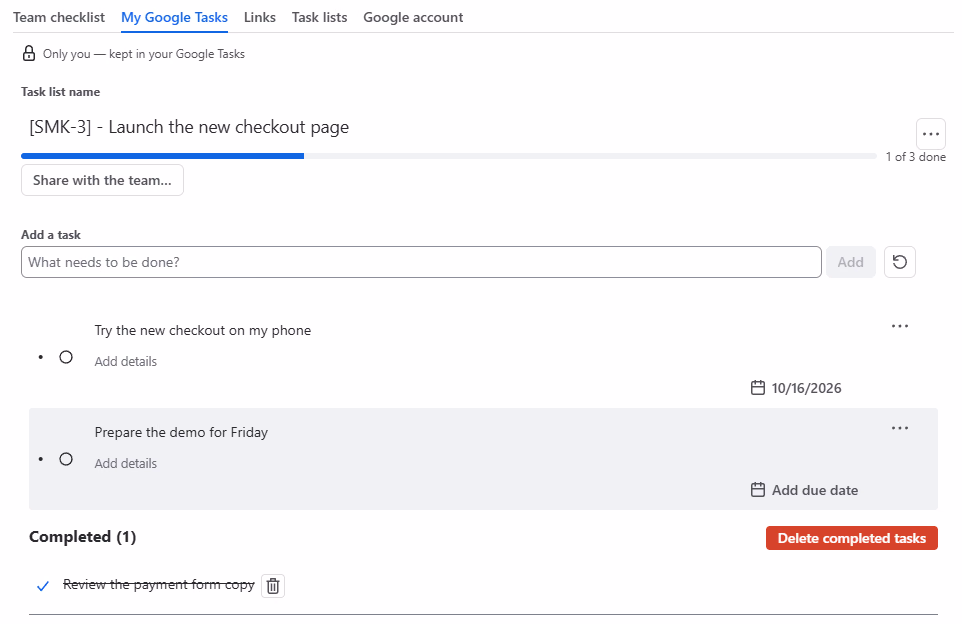Click the lock icon by 'Only you' note
Image resolution: width=962 pixels, height=624 pixels.
[29, 53]
